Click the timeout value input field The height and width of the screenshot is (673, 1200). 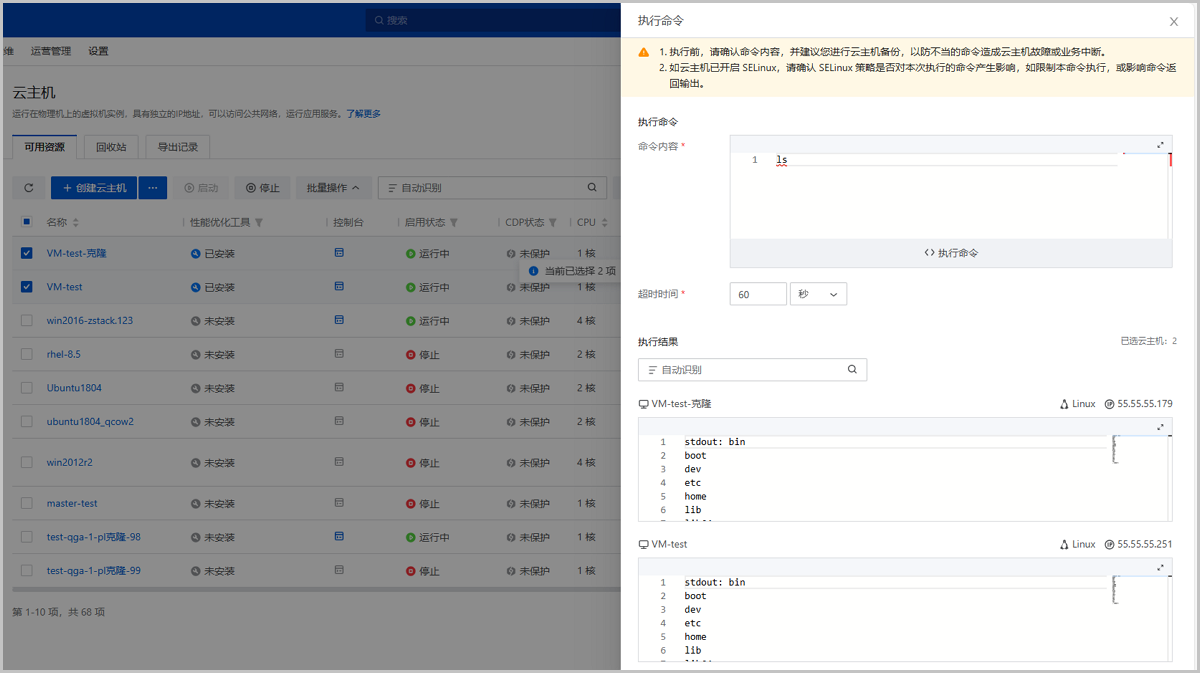click(758, 295)
